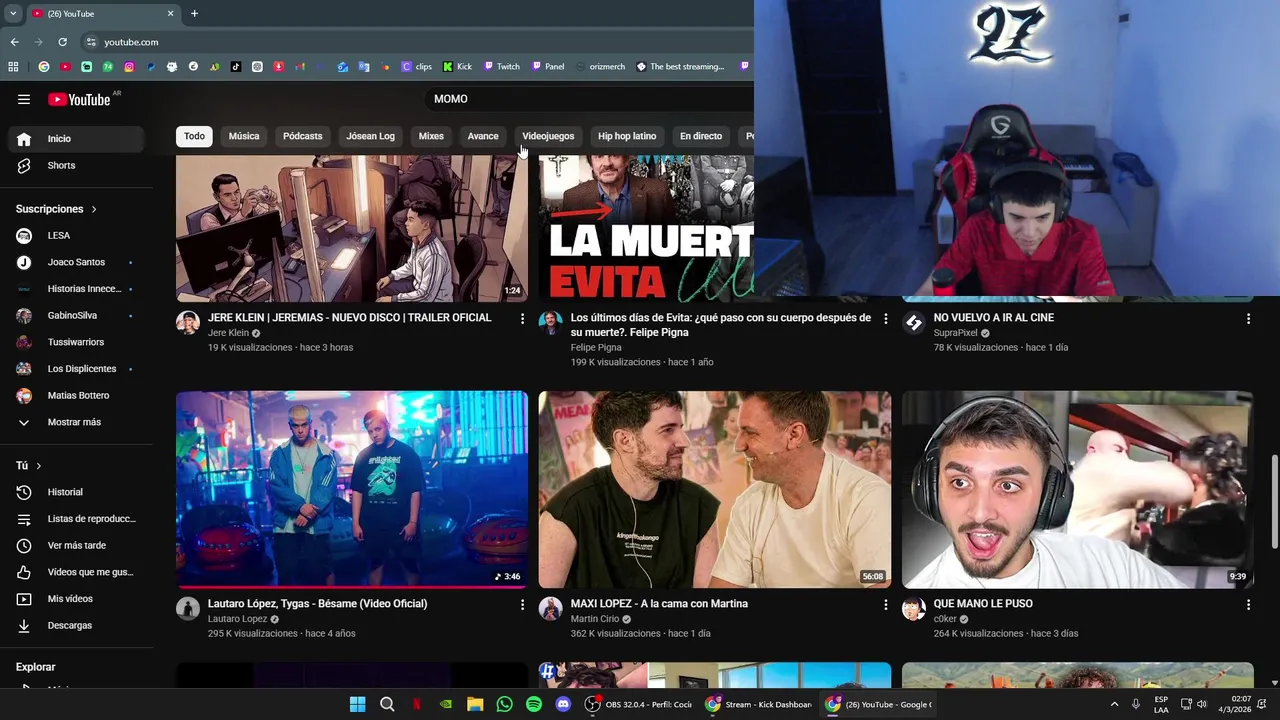This screenshot has width=1280, height=720.
Task: Open Lautaro Lopez channel name link
Action: 238,619
